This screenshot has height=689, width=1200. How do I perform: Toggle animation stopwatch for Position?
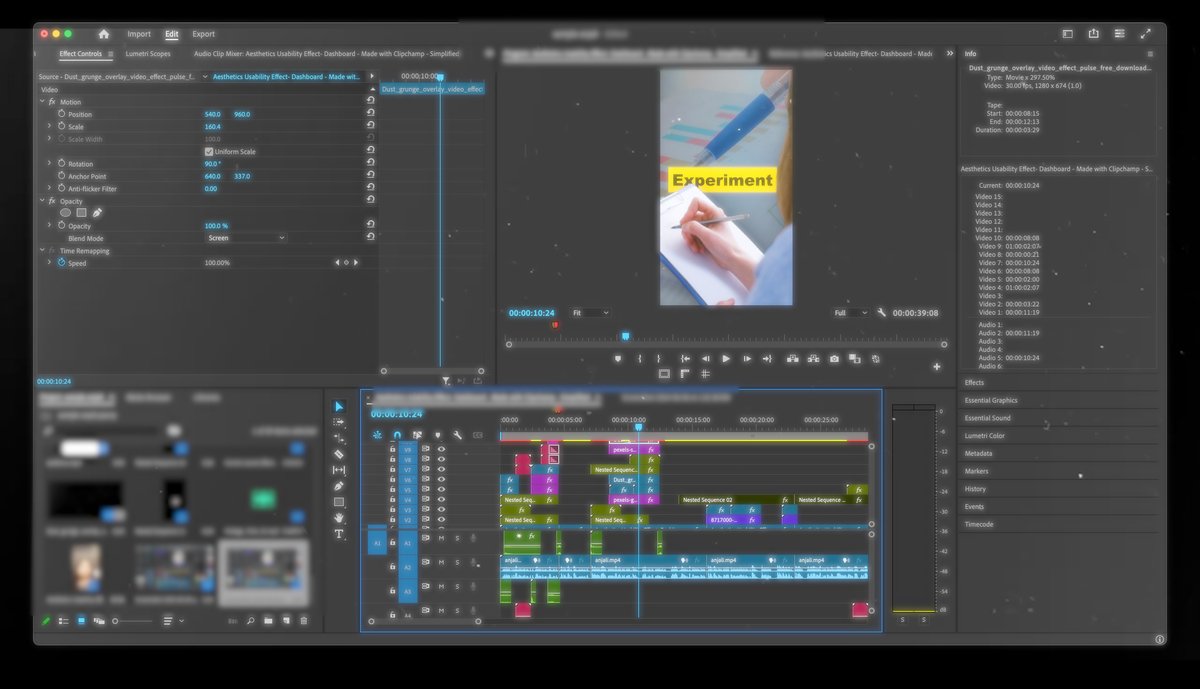click(x=61, y=114)
